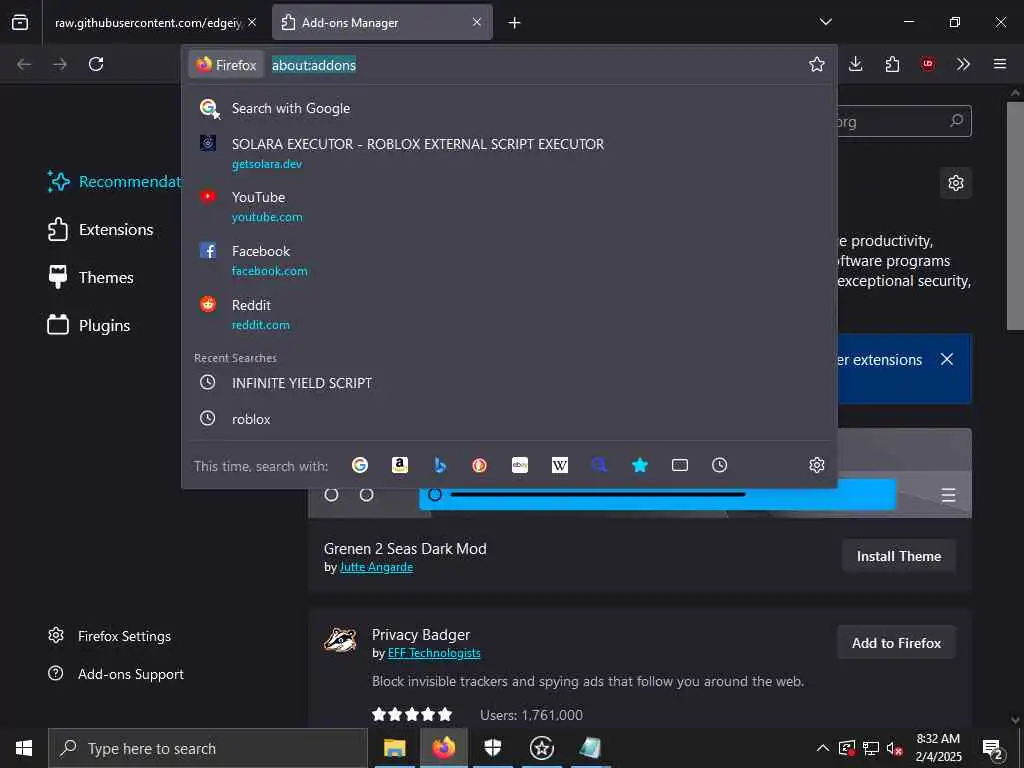The image size is (1024, 768).
Task: Open Firefox View from the tab bar
Action: point(20,22)
